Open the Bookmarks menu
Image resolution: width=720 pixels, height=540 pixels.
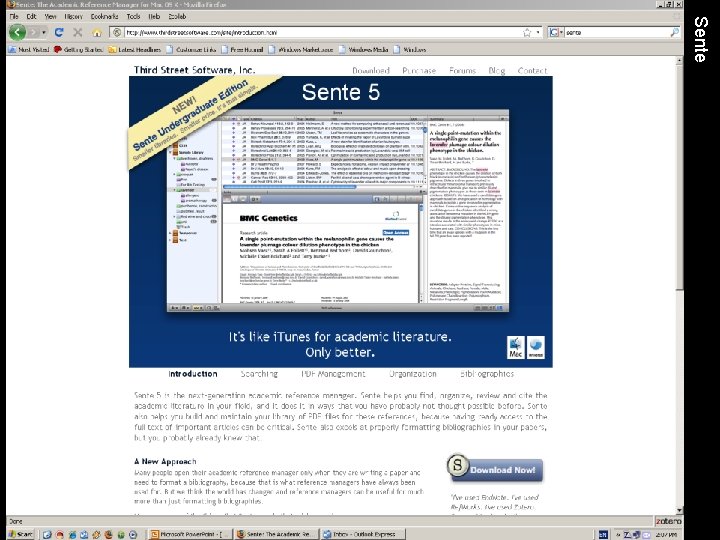click(104, 16)
